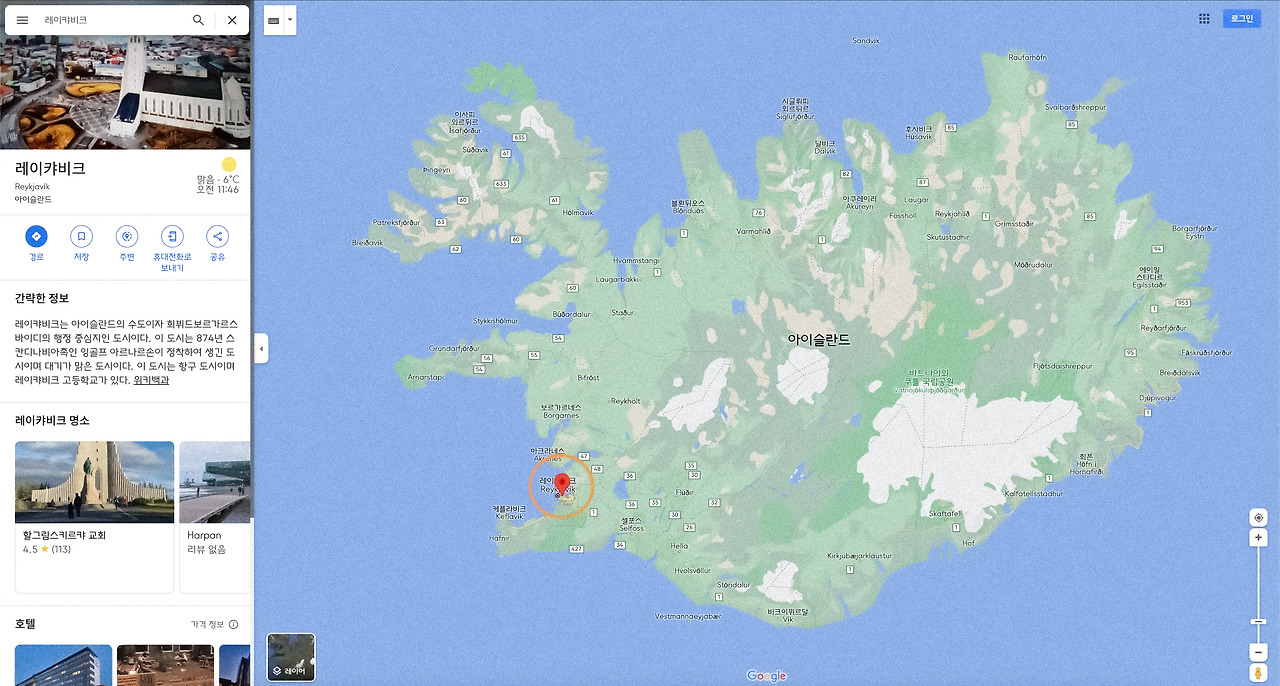Click the zoom slider handle
The width and height of the screenshot is (1280, 686).
pos(1259,621)
